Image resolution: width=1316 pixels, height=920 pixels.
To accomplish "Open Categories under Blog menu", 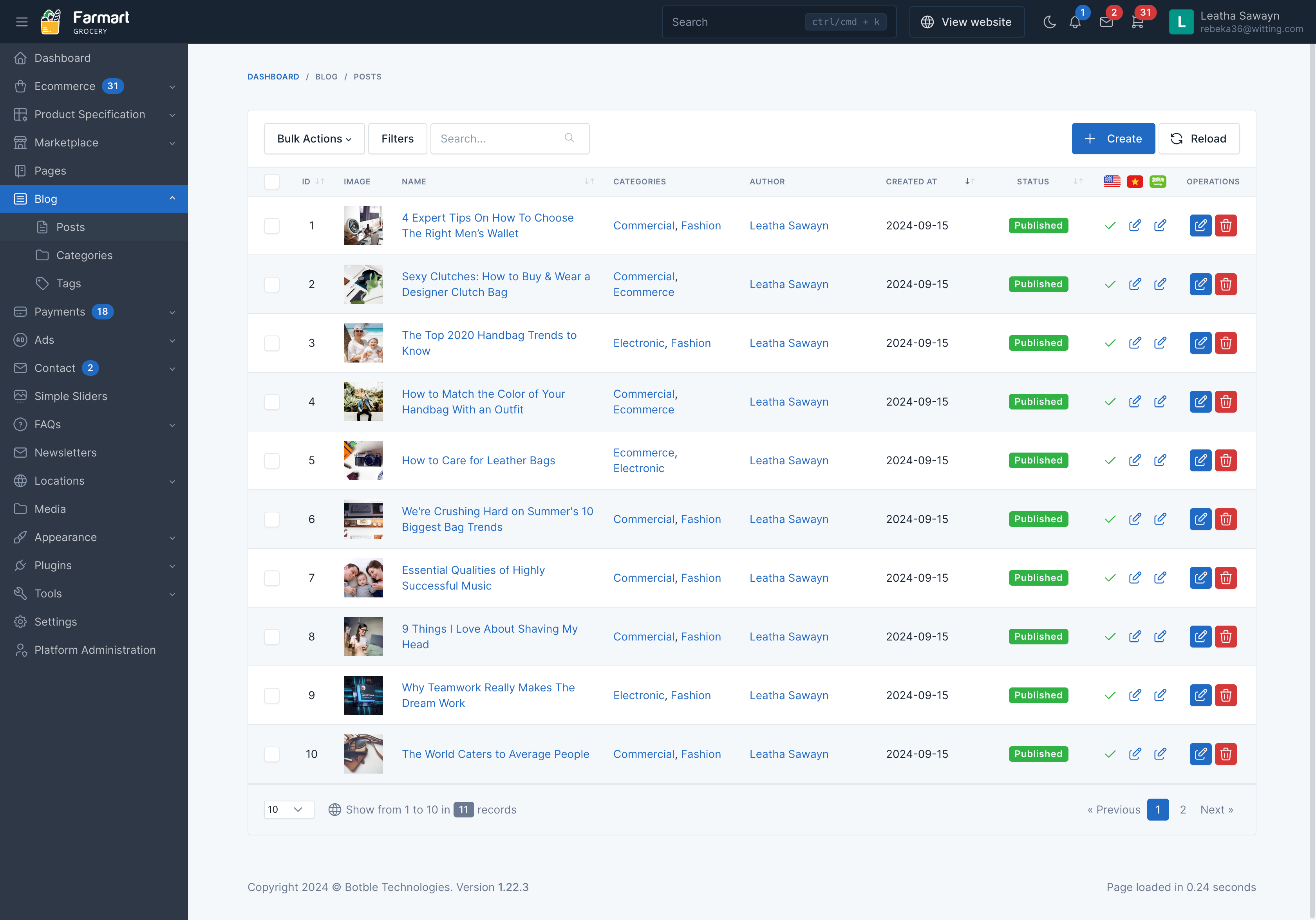I will [84, 256].
